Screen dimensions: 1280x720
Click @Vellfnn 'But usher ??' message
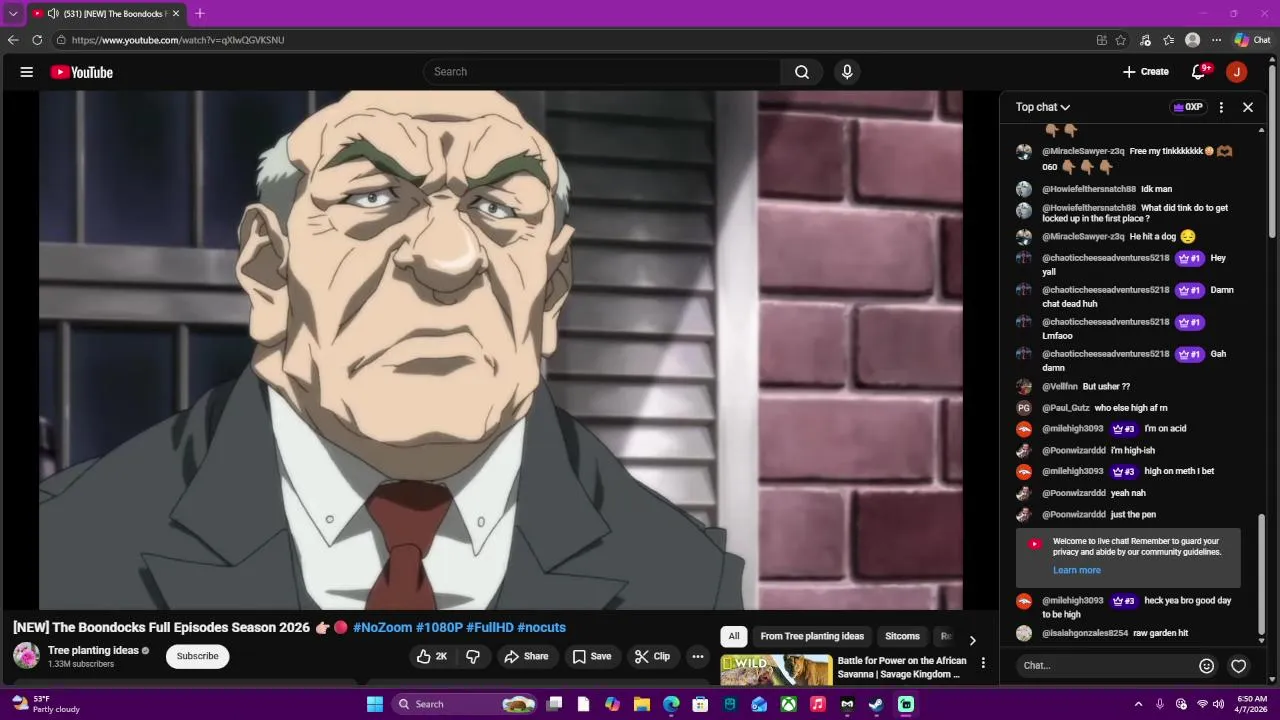click(1086, 387)
